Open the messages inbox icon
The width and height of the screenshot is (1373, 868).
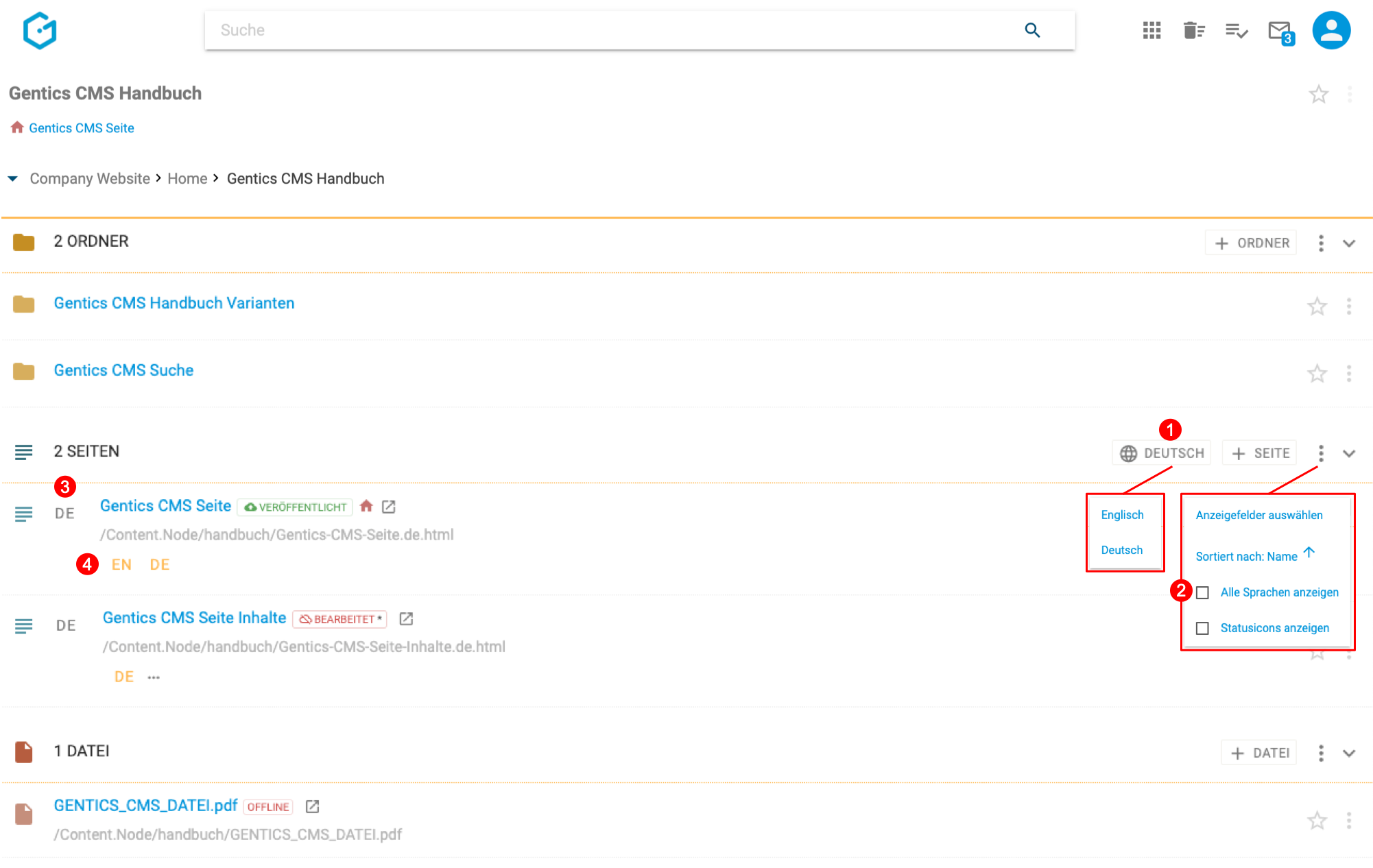pyautogui.click(x=1280, y=32)
